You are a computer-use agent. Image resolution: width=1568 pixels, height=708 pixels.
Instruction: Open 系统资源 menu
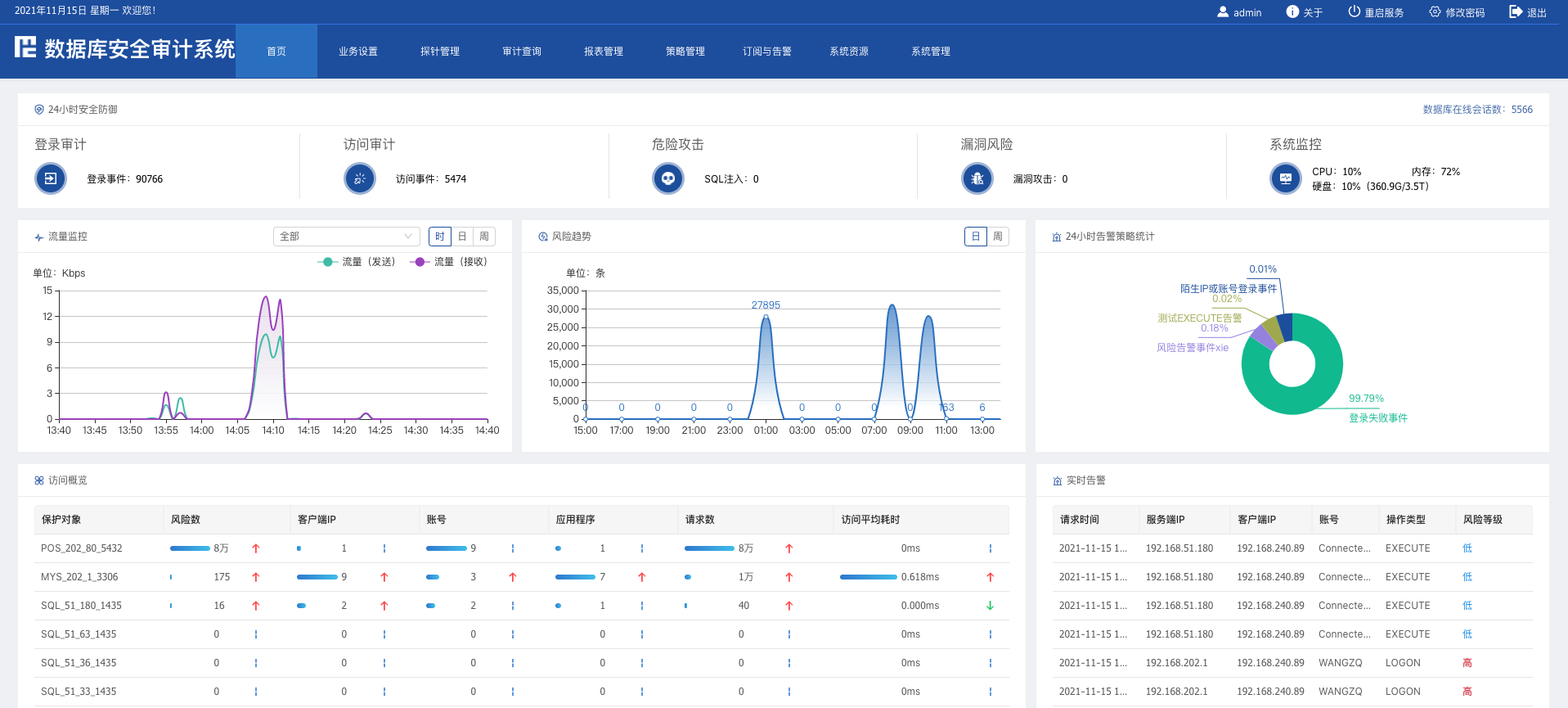pyautogui.click(x=849, y=51)
